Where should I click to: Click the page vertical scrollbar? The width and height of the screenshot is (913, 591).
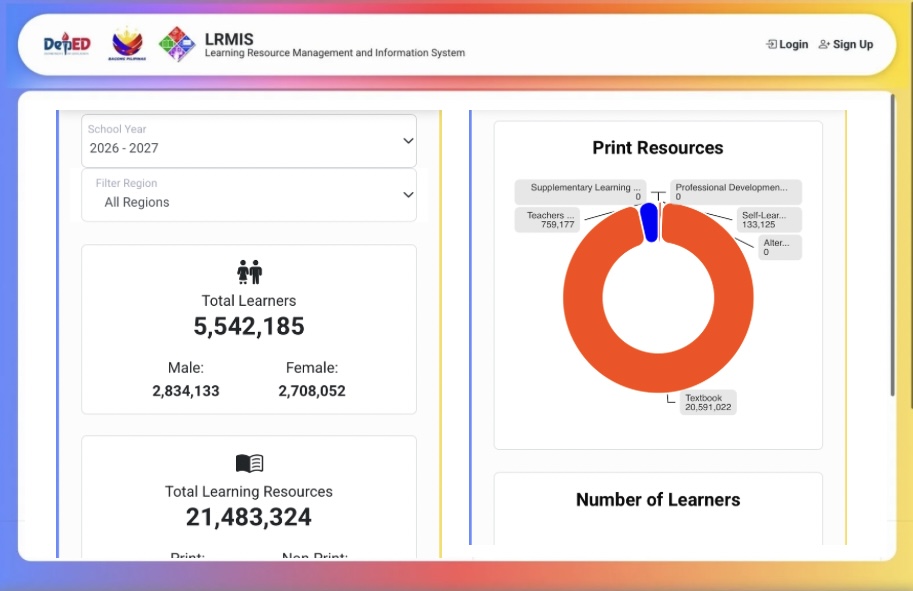click(893, 245)
